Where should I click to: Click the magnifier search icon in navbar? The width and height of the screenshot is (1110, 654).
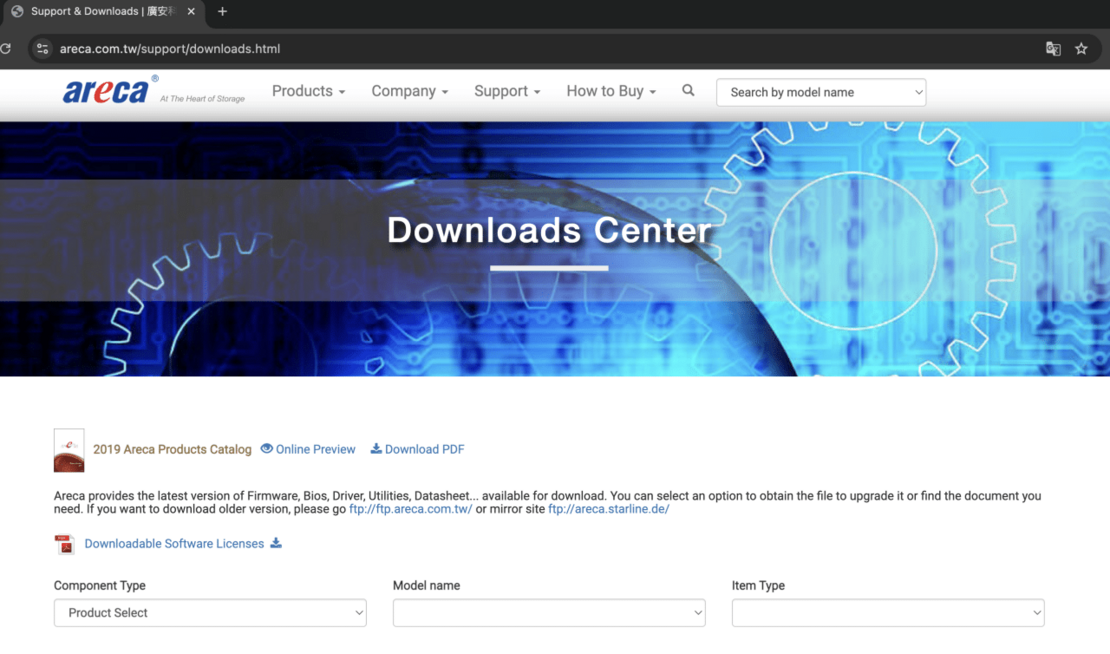(x=688, y=91)
